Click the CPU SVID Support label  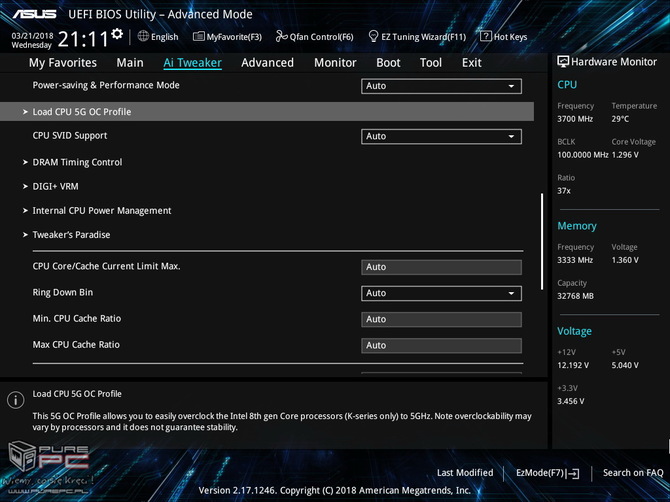(70, 136)
